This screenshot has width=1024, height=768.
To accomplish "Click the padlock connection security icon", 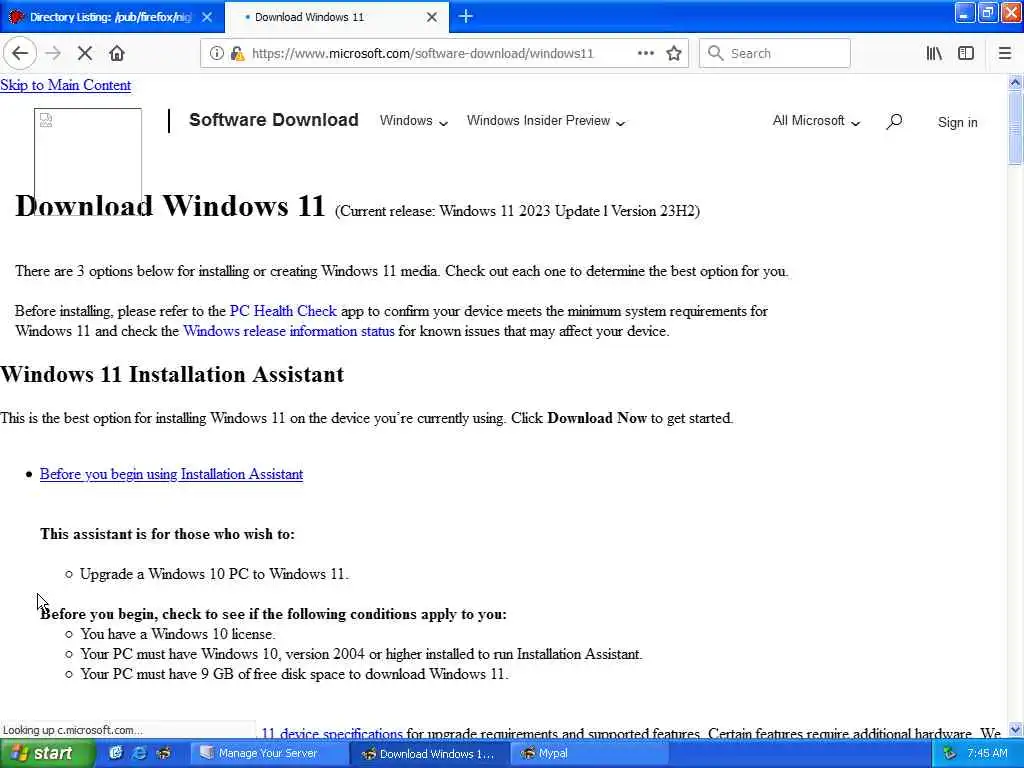I will (x=238, y=54).
